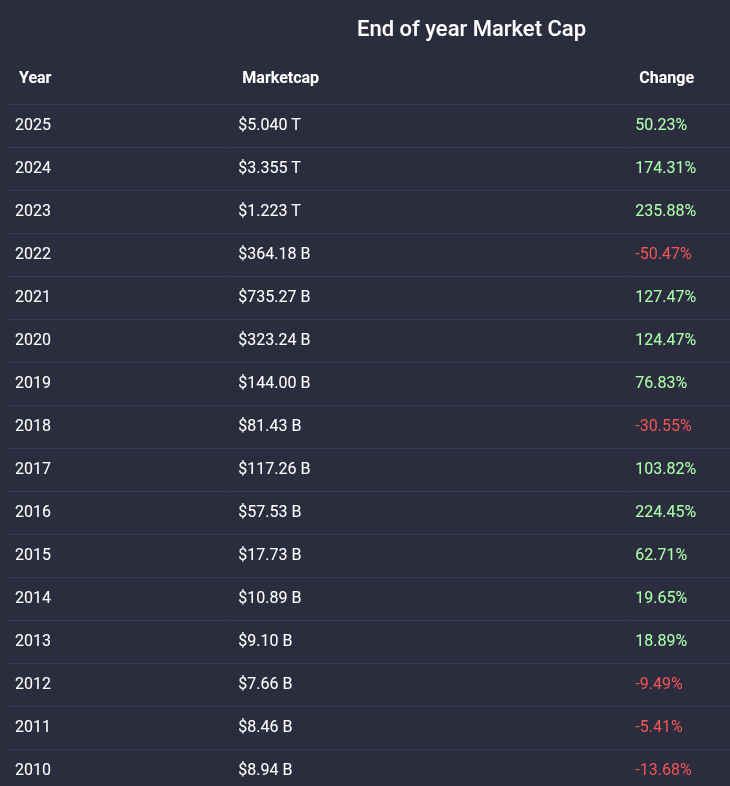The width and height of the screenshot is (730, 786).
Task: Click the $323.24 B market cap value
Action: 274,340
